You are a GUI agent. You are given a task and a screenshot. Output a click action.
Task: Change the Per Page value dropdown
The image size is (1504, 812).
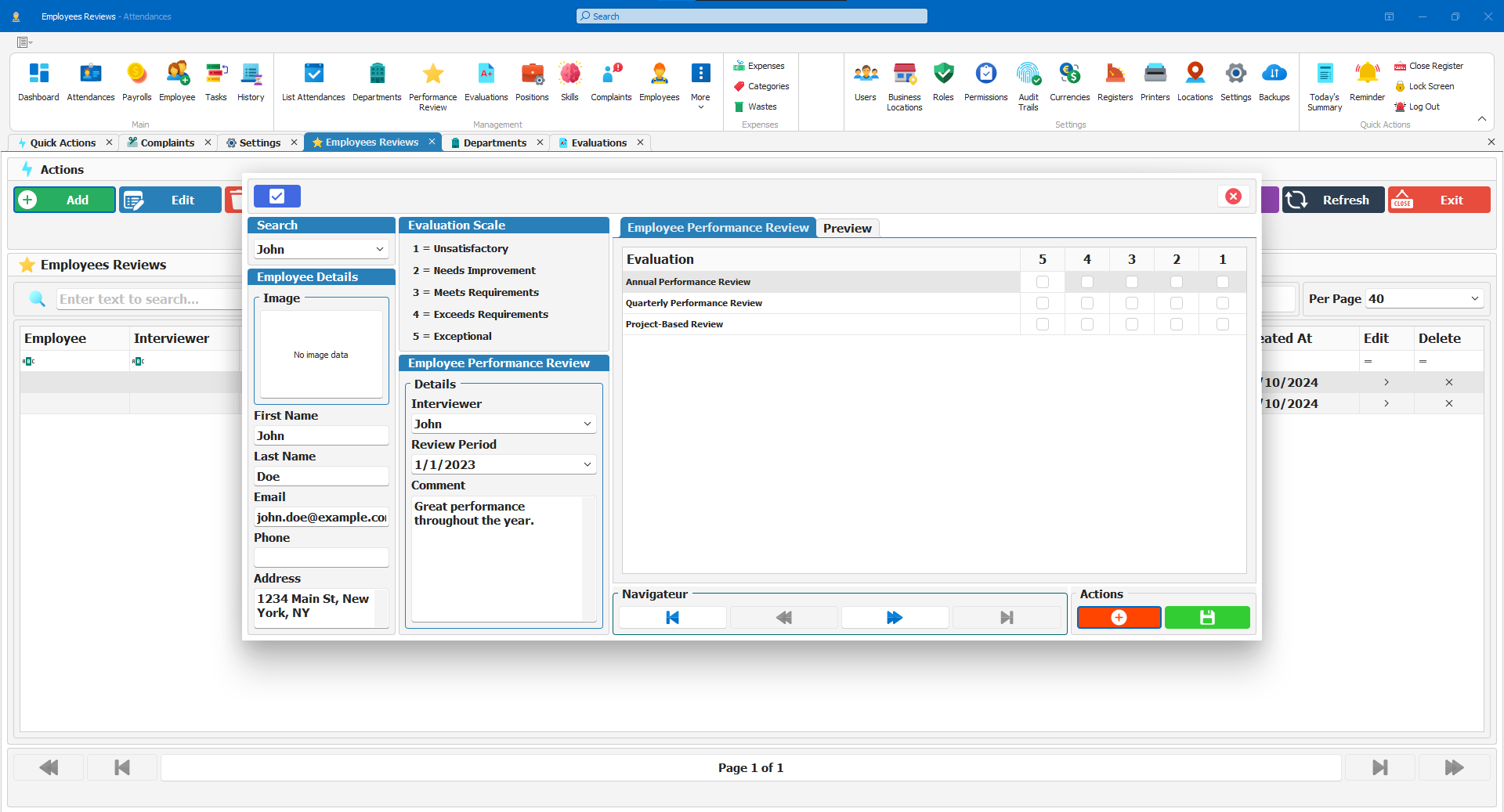coord(1470,298)
